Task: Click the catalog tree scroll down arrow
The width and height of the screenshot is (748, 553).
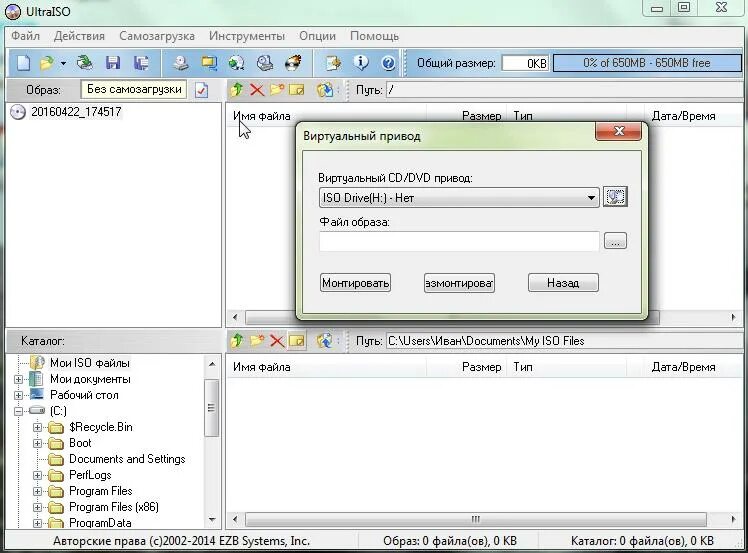Action: click(212, 519)
